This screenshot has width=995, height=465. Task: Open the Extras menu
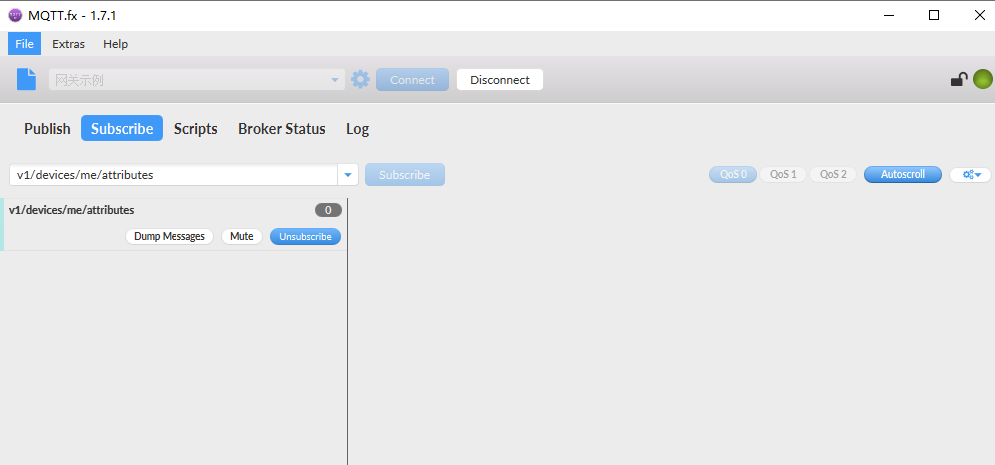(x=69, y=44)
